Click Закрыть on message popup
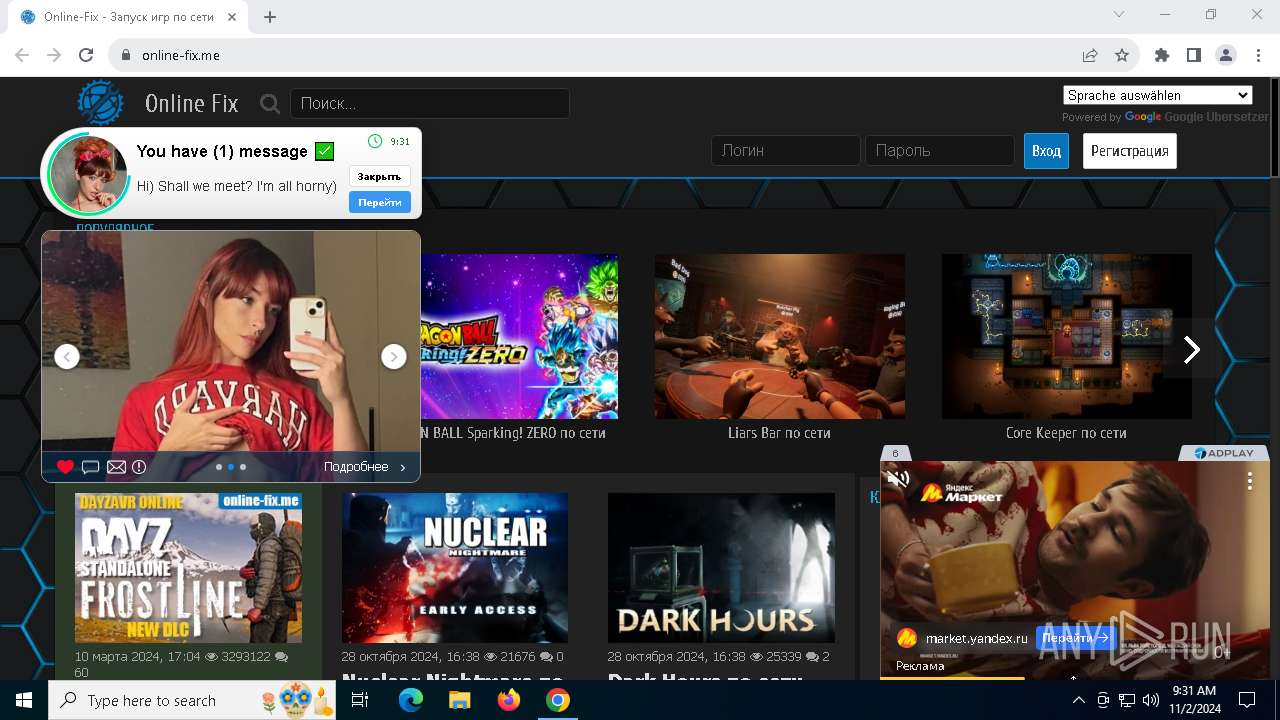This screenshot has height=720, width=1280. 379,176
